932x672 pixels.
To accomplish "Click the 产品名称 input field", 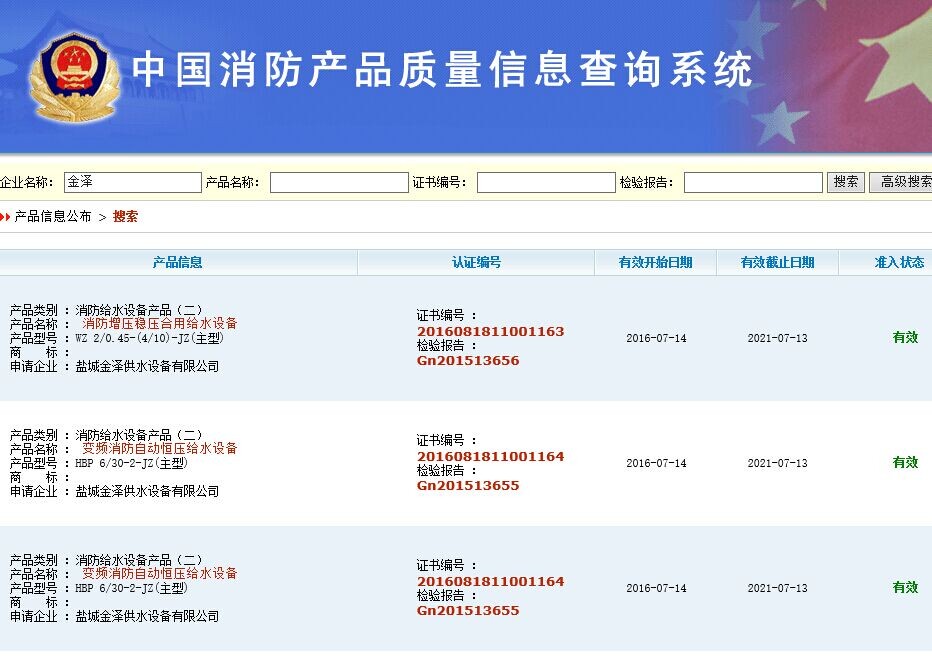I will point(339,182).
